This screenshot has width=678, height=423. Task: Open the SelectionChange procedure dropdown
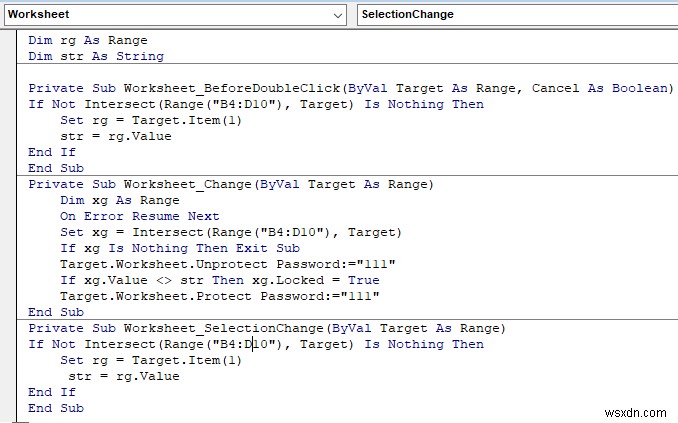518,15
